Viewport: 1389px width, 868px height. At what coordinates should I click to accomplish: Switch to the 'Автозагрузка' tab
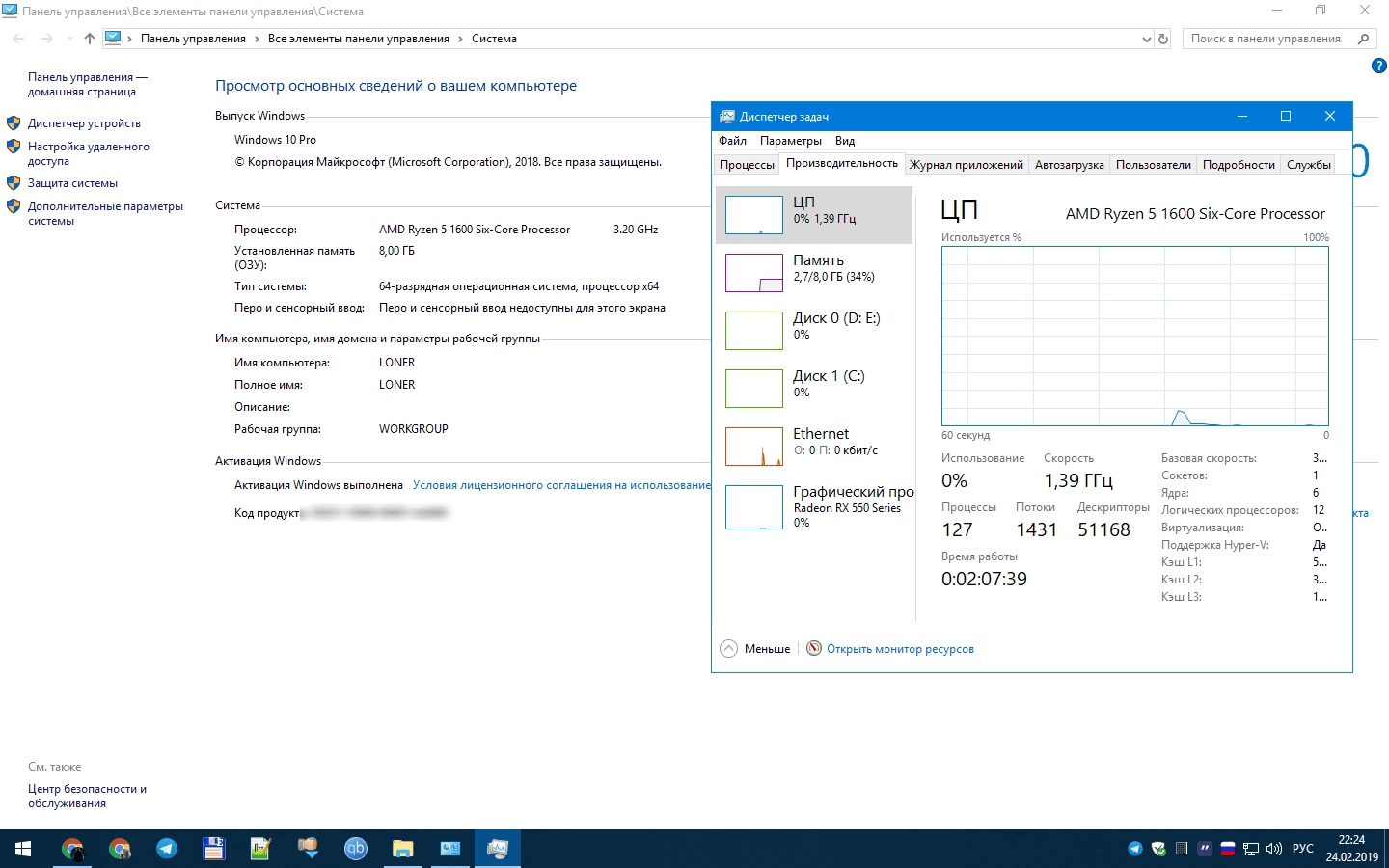click(x=1069, y=165)
